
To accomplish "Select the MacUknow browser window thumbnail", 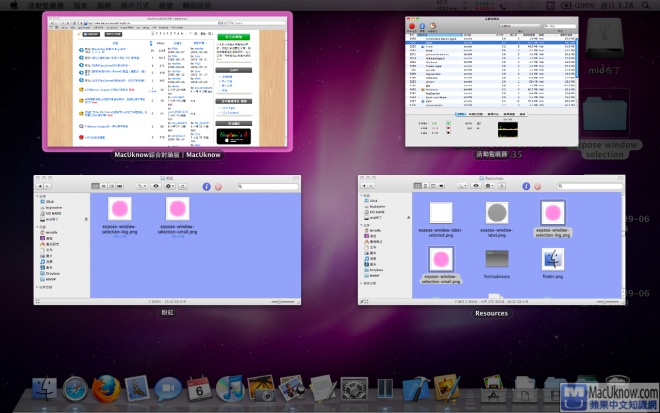I will pos(168,80).
